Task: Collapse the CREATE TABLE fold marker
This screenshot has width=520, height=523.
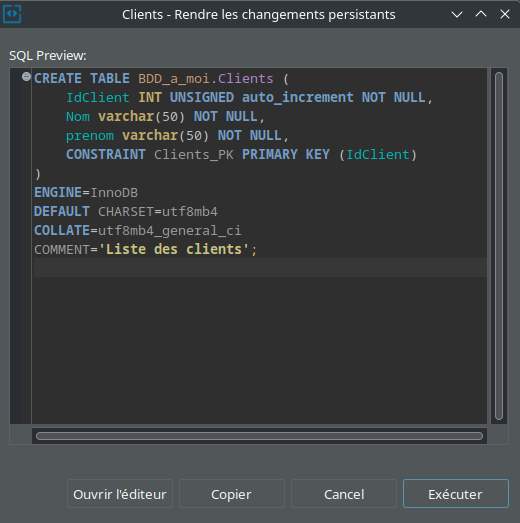Action: pyautogui.click(x=26, y=77)
